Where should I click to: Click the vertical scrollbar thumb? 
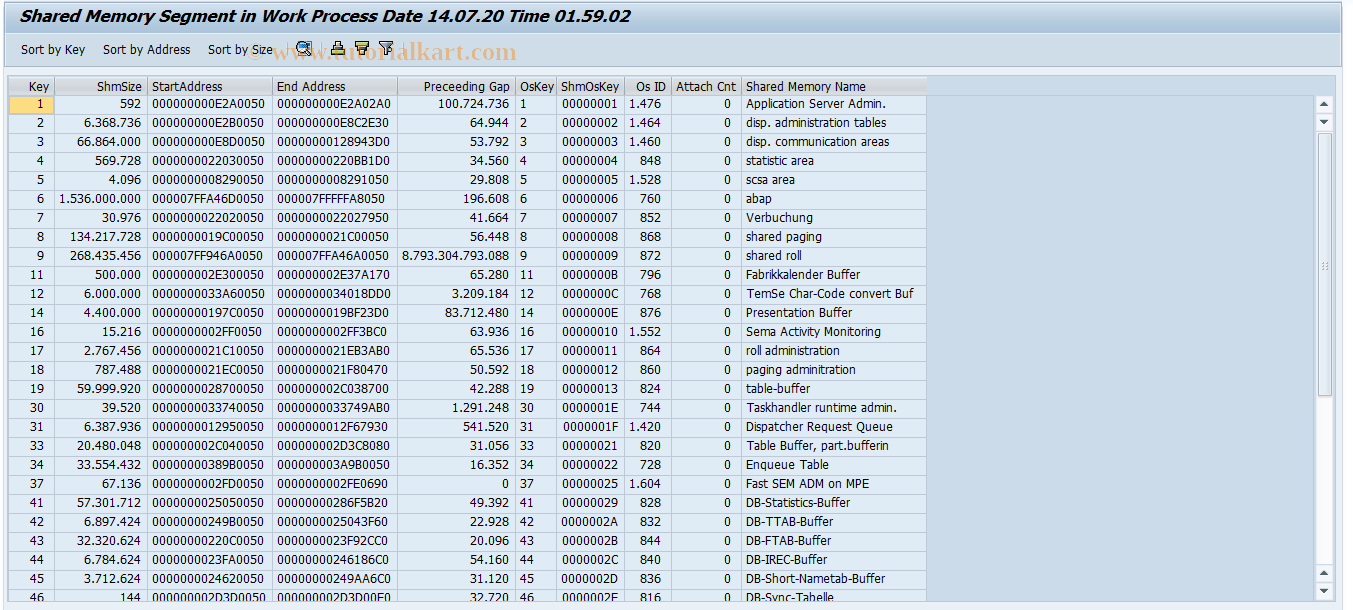(x=1324, y=264)
